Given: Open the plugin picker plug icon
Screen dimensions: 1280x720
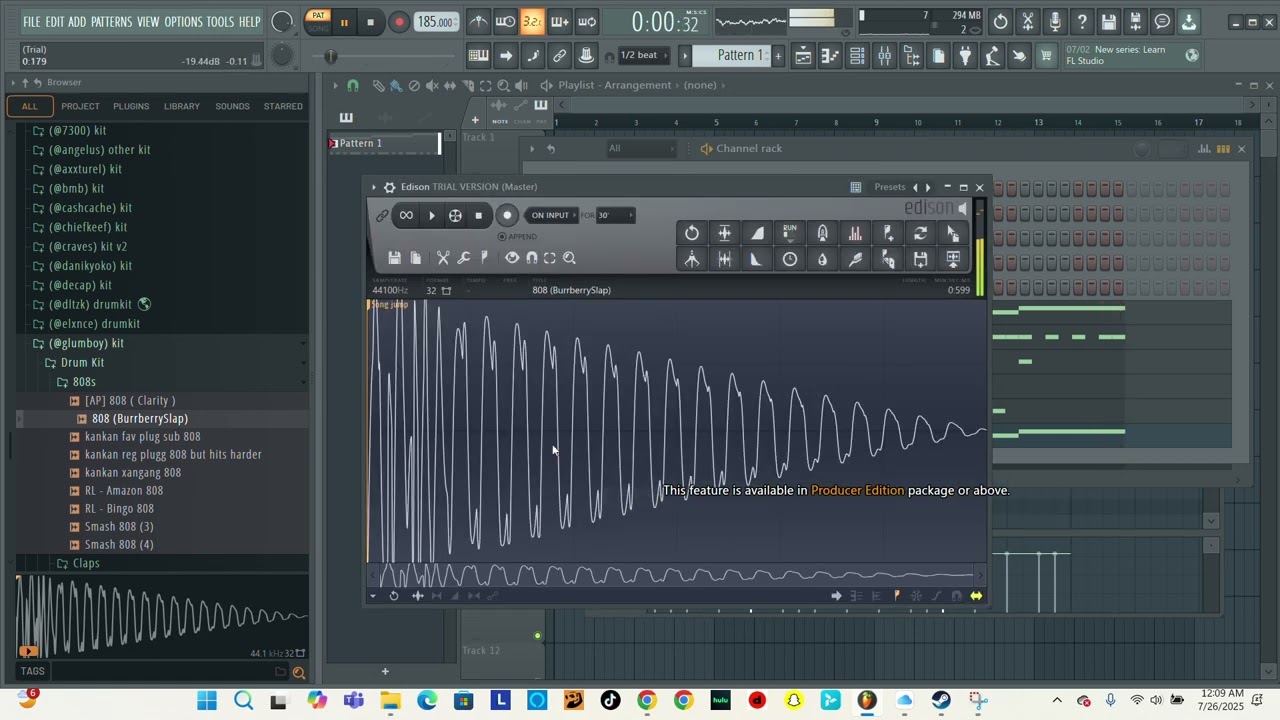Looking at the screenshot, I should pyautogui.click(x=965, y=56).
